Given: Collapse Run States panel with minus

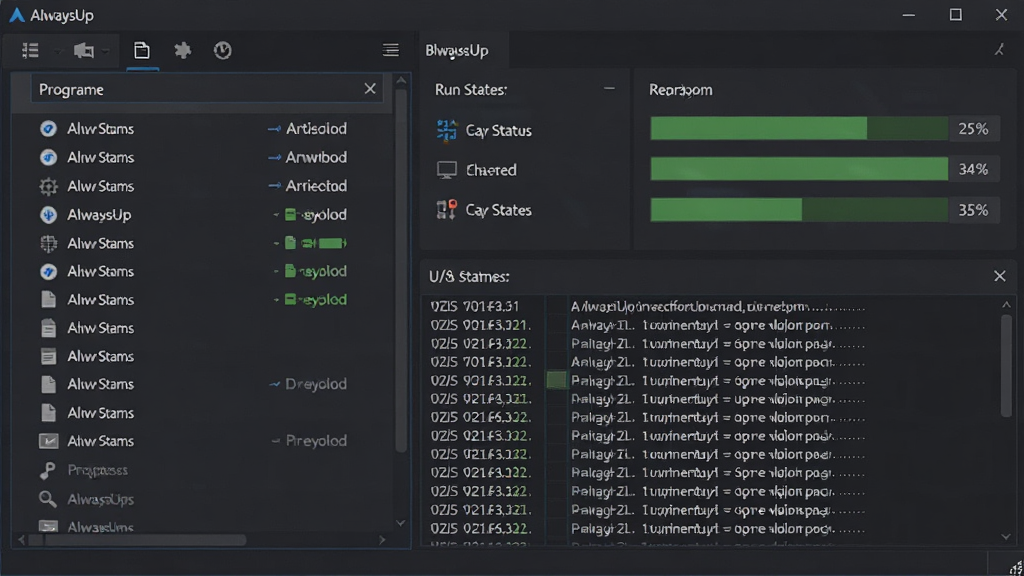Looking at the screenshot, I should pos(609,88).
